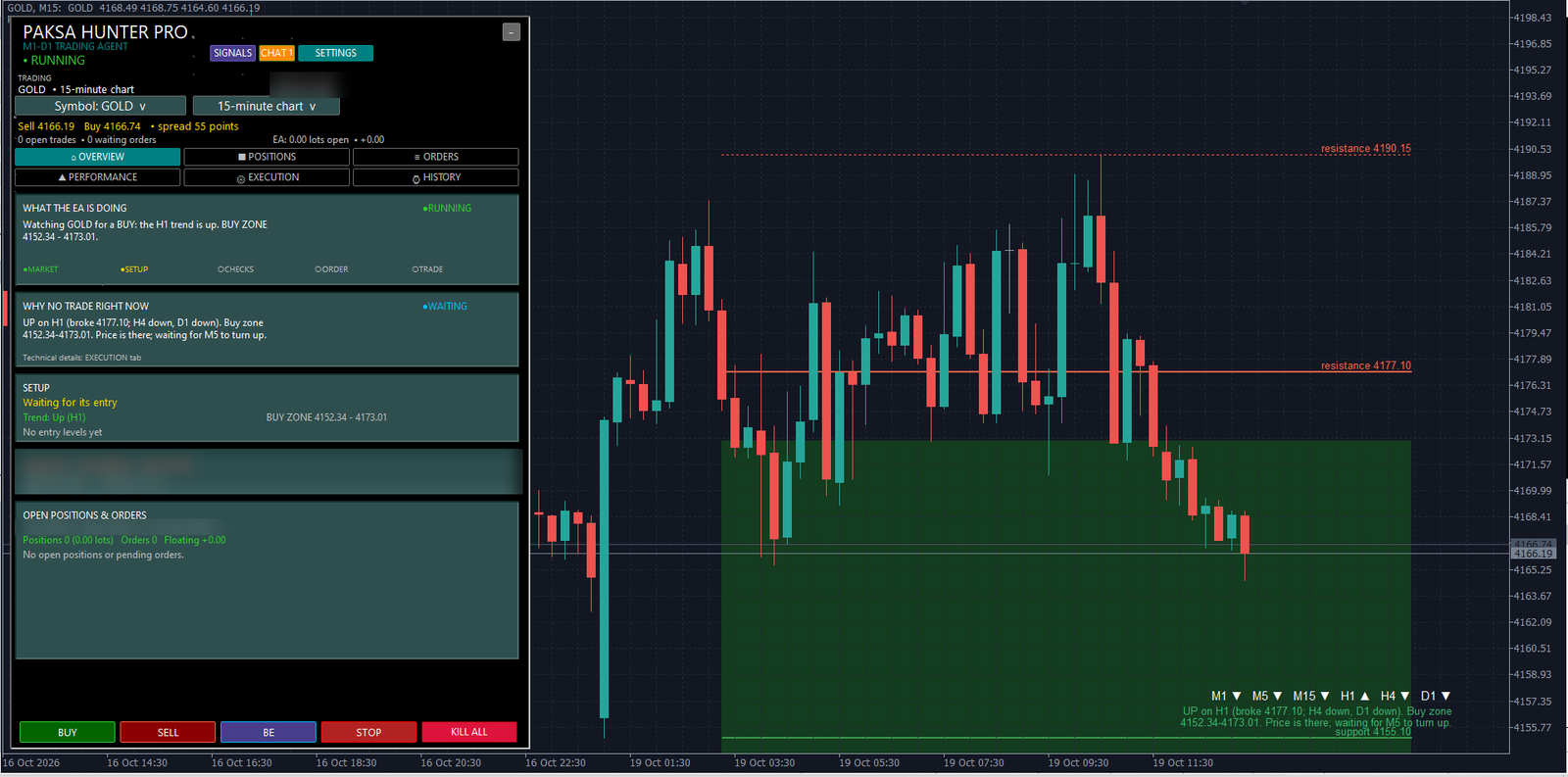Click the D1 timeframe trend indicator
The height and width of the screenshot is (777, 1568).
click(x=1436, y=696)
